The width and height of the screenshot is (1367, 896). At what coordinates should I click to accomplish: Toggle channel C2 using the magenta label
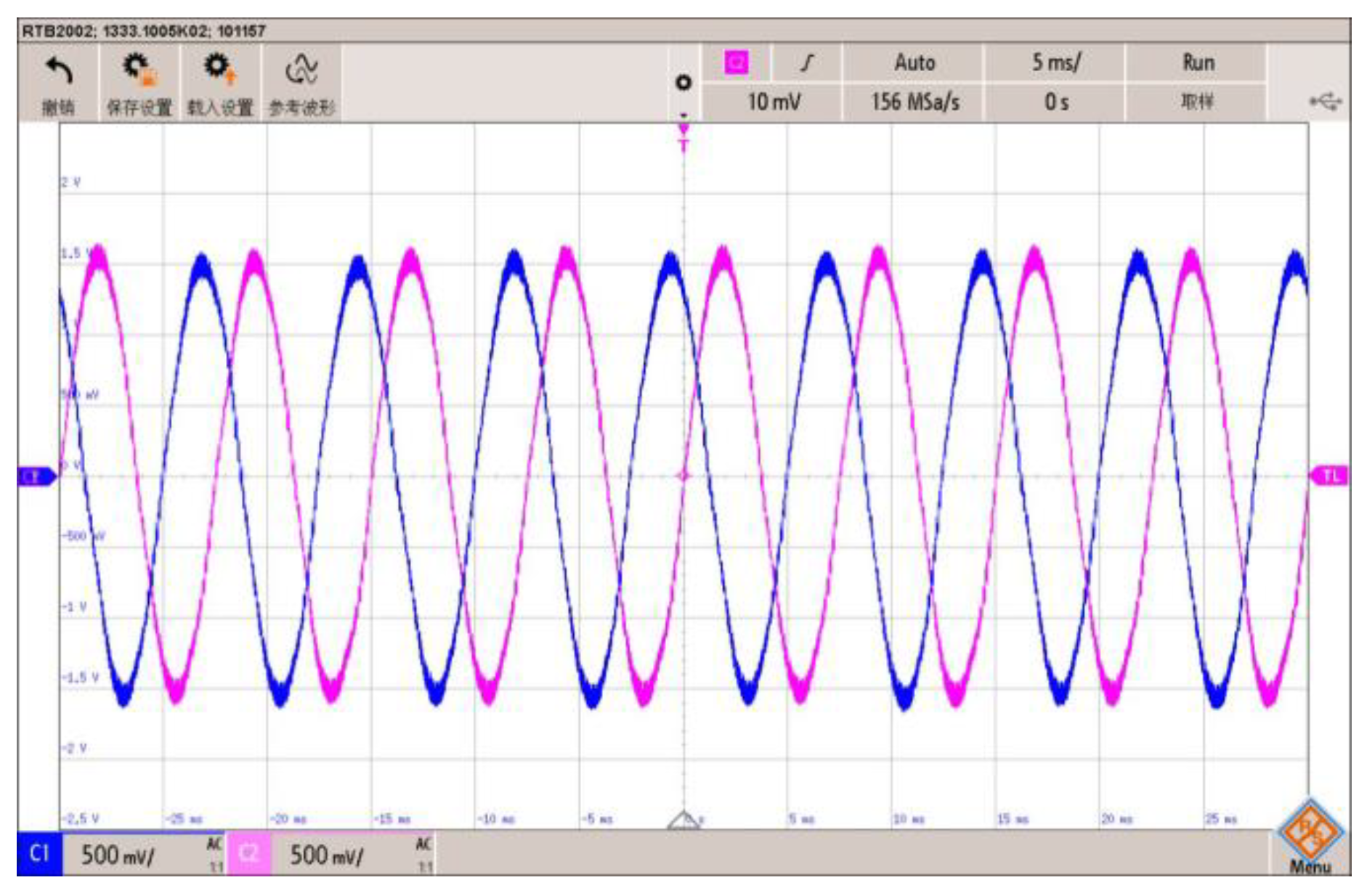(x=248, y=854)
